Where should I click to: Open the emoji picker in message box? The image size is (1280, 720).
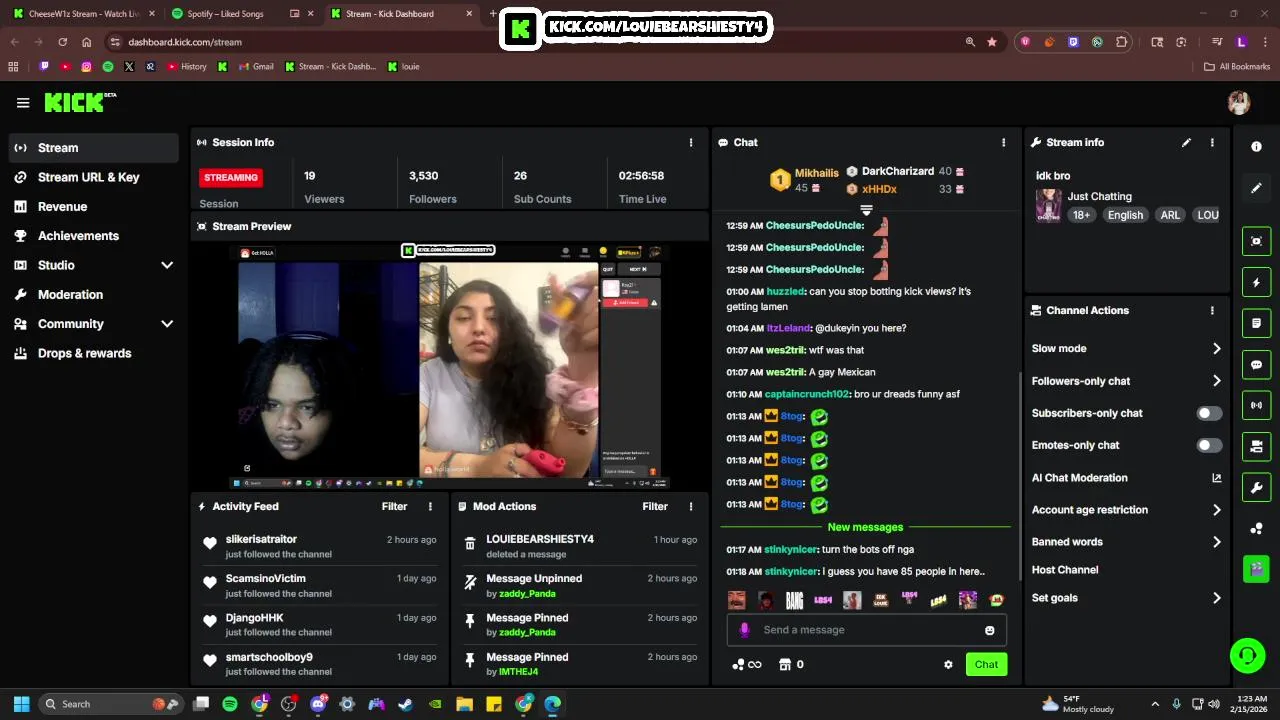990,630
